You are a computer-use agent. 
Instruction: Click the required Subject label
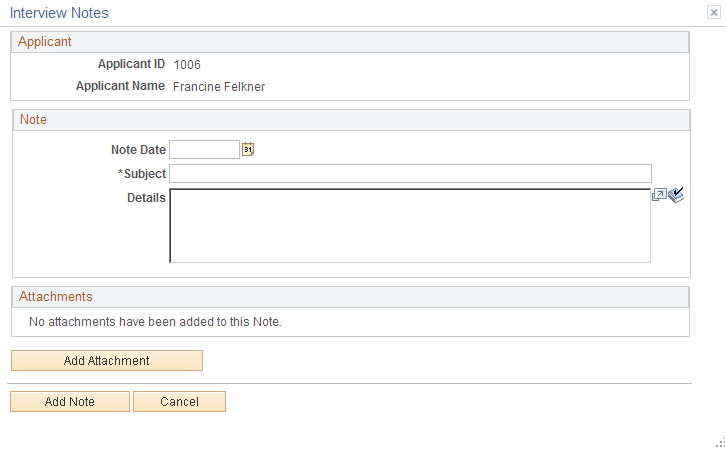pyautogui.click(x=141, y=174)
